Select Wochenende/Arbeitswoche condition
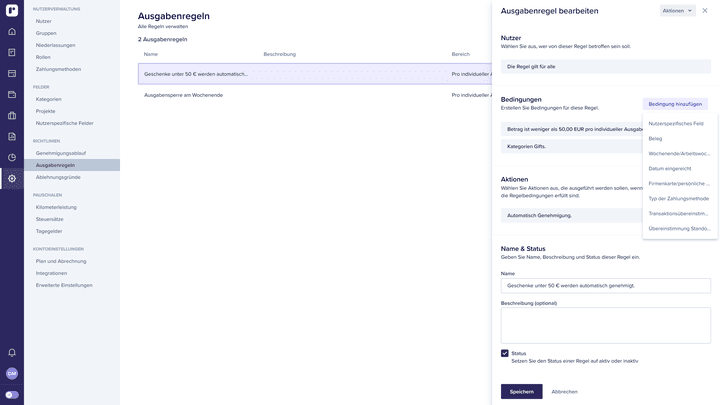The height and width of the screenshot is (405, 720). pos(680,154)
